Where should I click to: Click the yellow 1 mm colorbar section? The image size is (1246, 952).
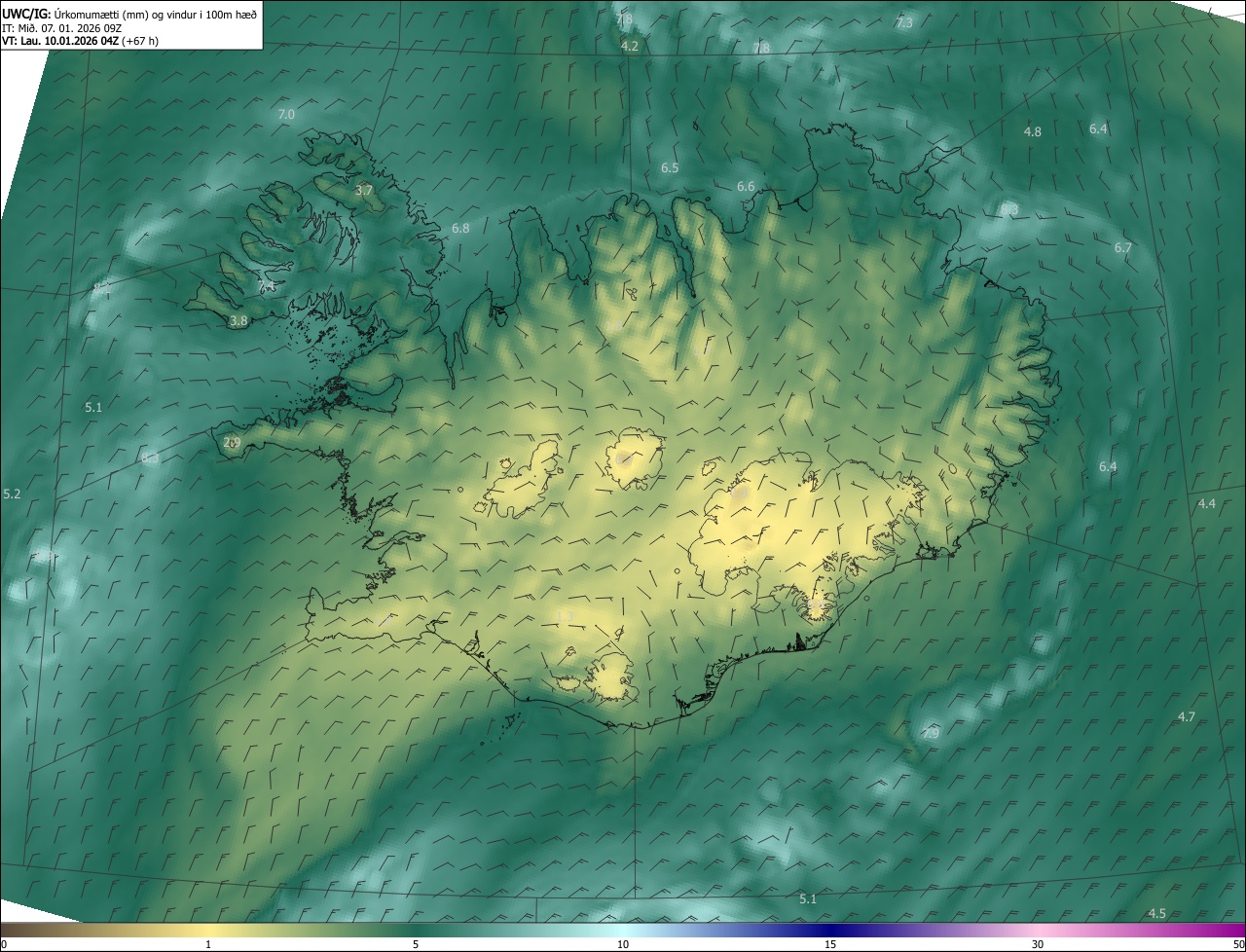point(208,931)
